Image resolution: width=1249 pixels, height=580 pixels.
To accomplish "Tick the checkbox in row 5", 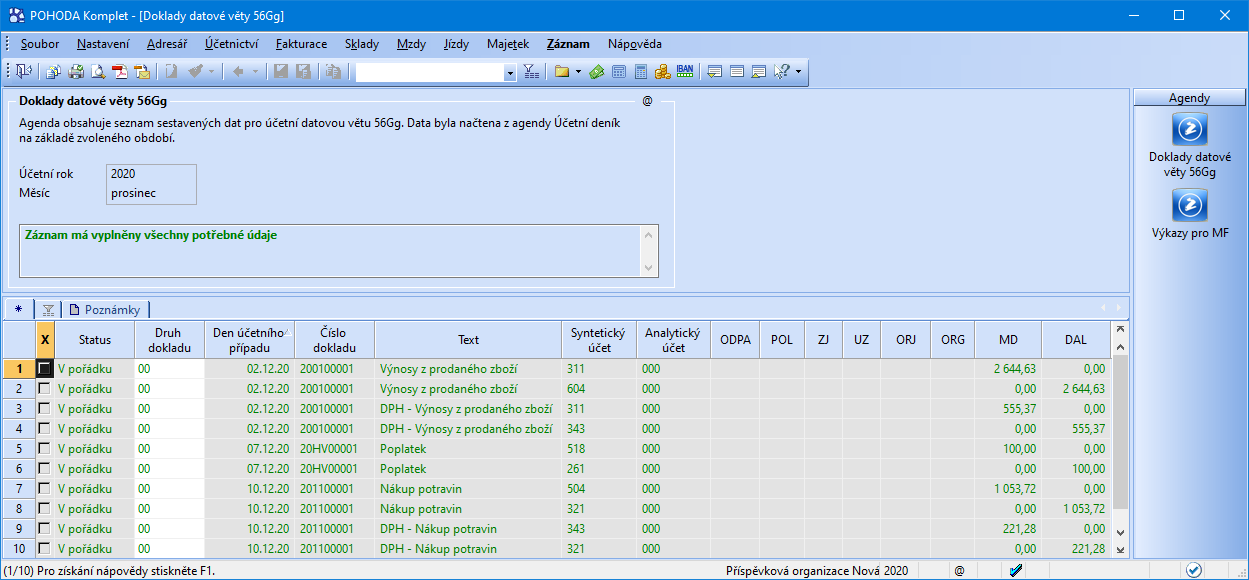I will click(x=44, y=449).
